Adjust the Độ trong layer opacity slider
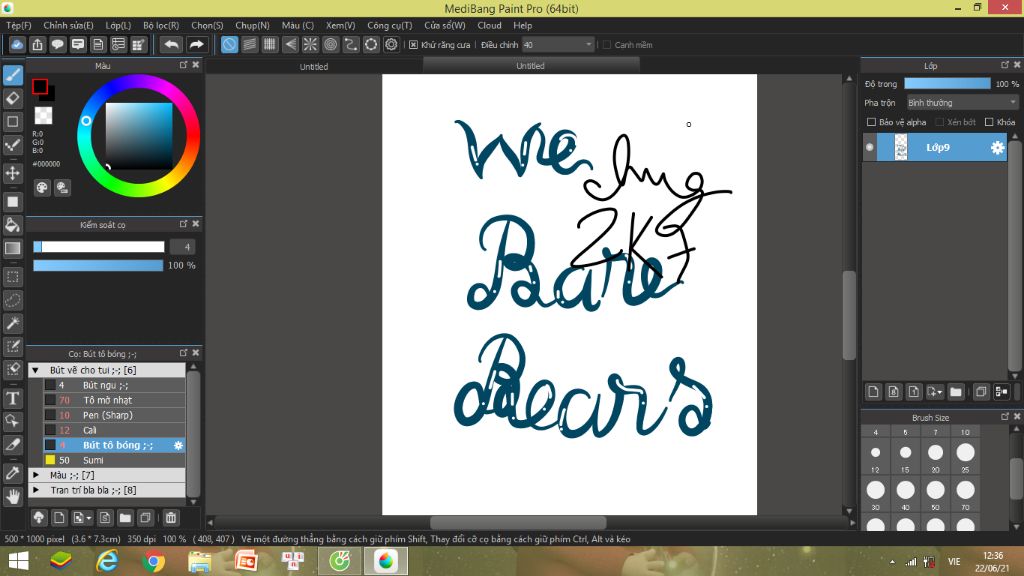 [x=947, y=84]
